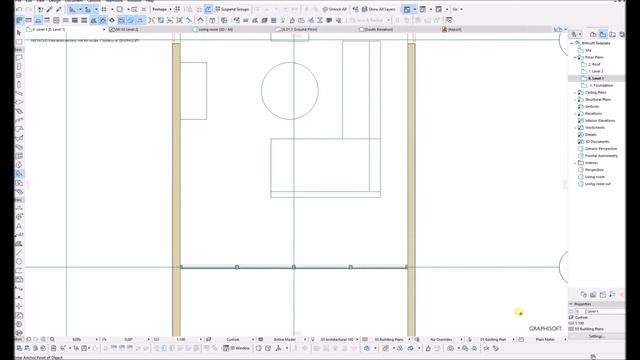Select the Arrow tool in the toolbox

[x=19, y=33]
